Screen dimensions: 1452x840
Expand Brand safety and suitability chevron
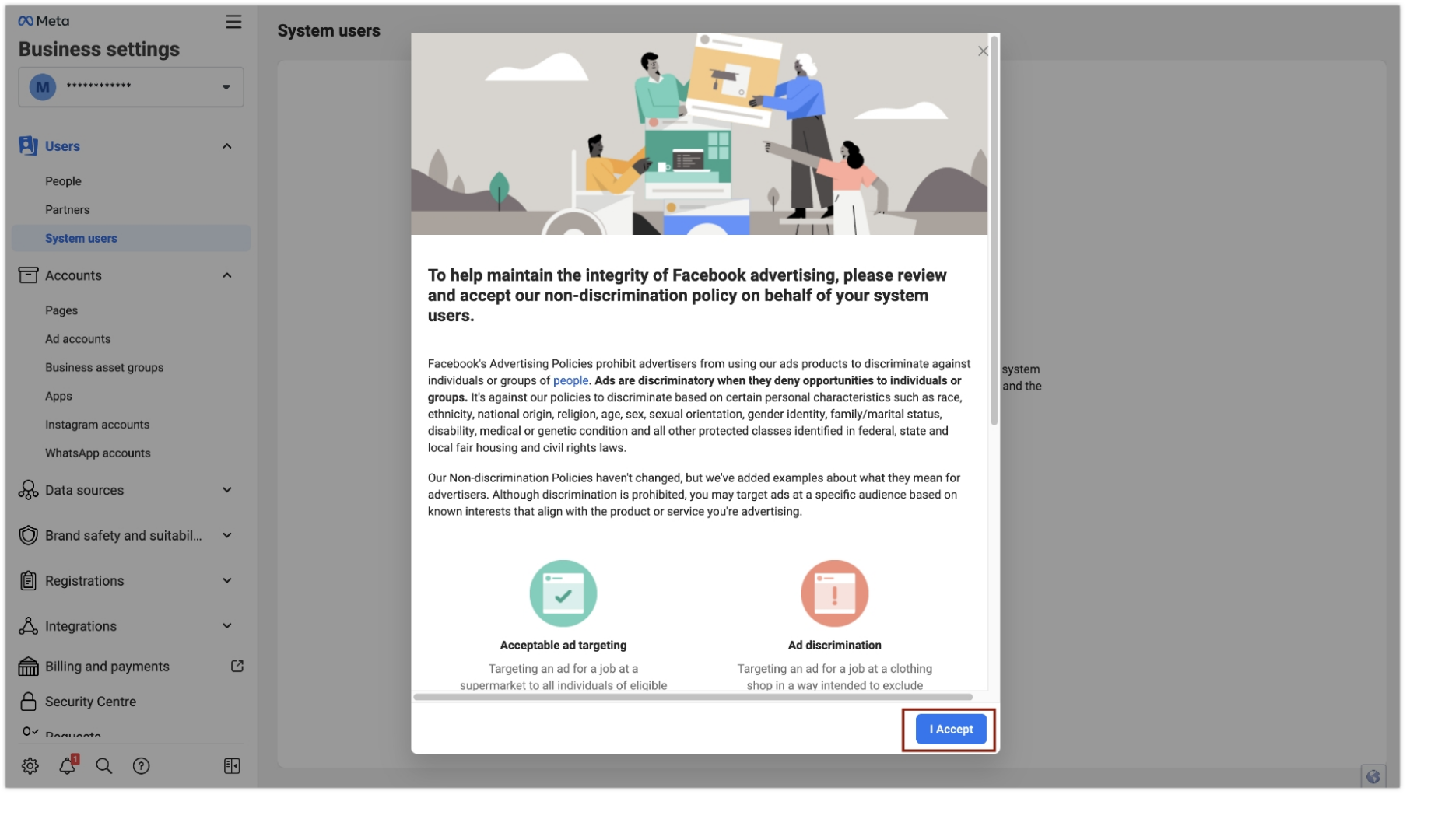(x=227, y=535)
